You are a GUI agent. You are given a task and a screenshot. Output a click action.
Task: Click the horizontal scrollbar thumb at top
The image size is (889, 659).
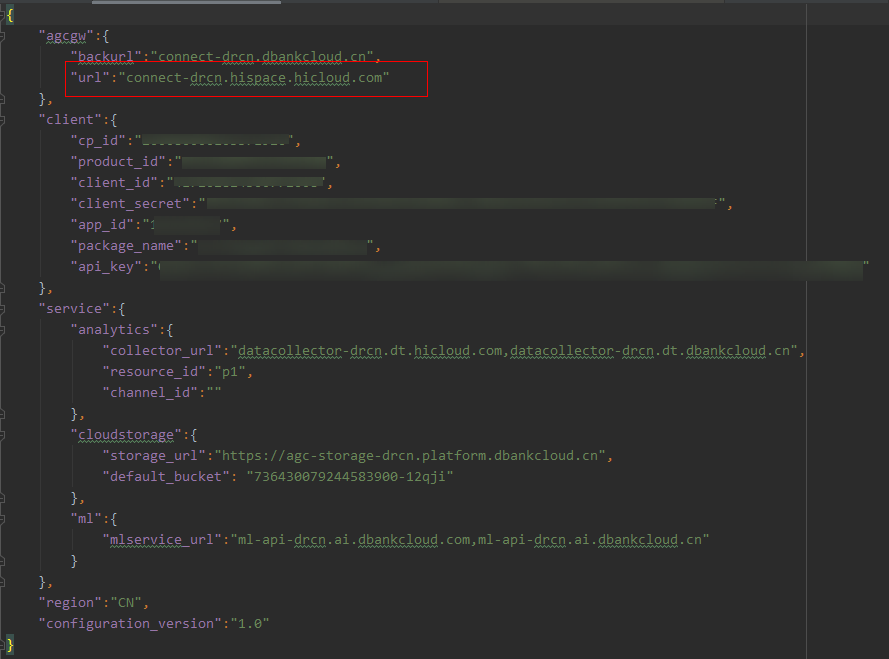click(x=186, y=2)
